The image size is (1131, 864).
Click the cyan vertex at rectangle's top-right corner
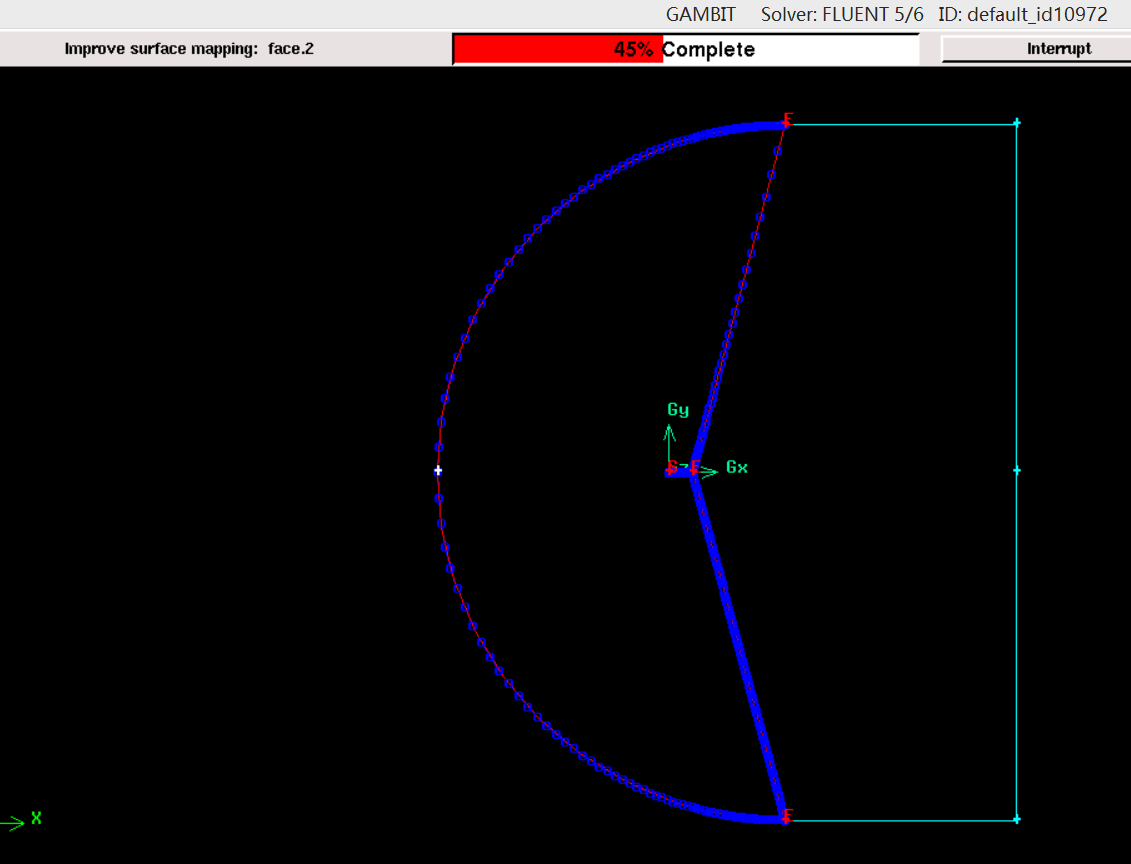(x=1016, y=123)
